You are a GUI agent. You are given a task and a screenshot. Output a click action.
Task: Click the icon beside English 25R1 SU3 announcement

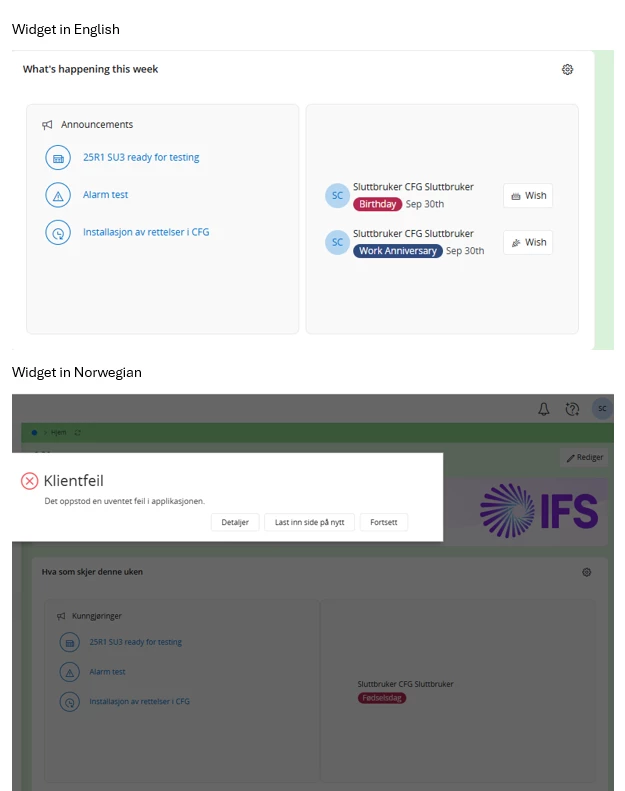click(x=58, y=158)
